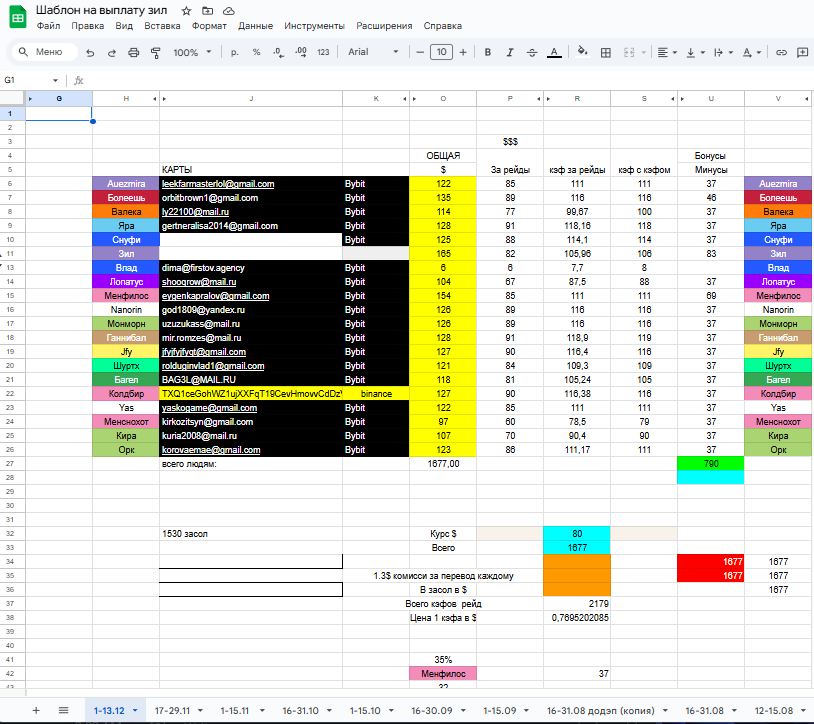Select the Paint format roller icon

[155, 52]
